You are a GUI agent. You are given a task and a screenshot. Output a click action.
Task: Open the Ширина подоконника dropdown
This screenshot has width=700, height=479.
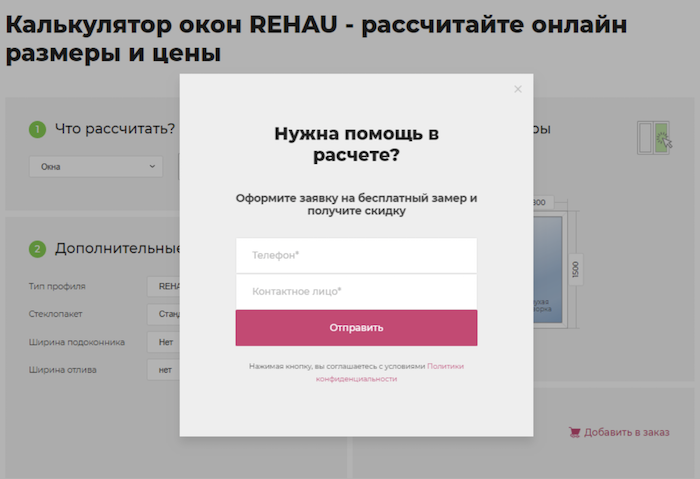click(x=164, y=342)
